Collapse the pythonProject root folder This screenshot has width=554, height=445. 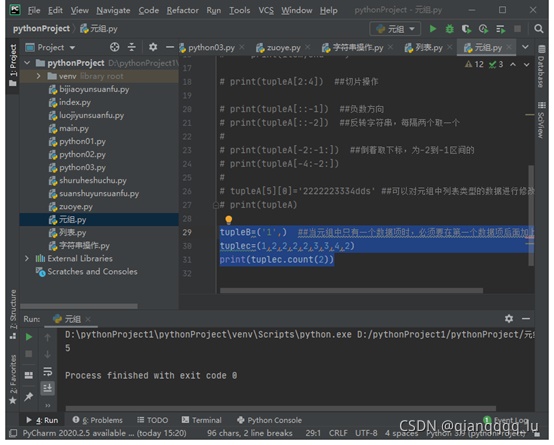(27, 63)
